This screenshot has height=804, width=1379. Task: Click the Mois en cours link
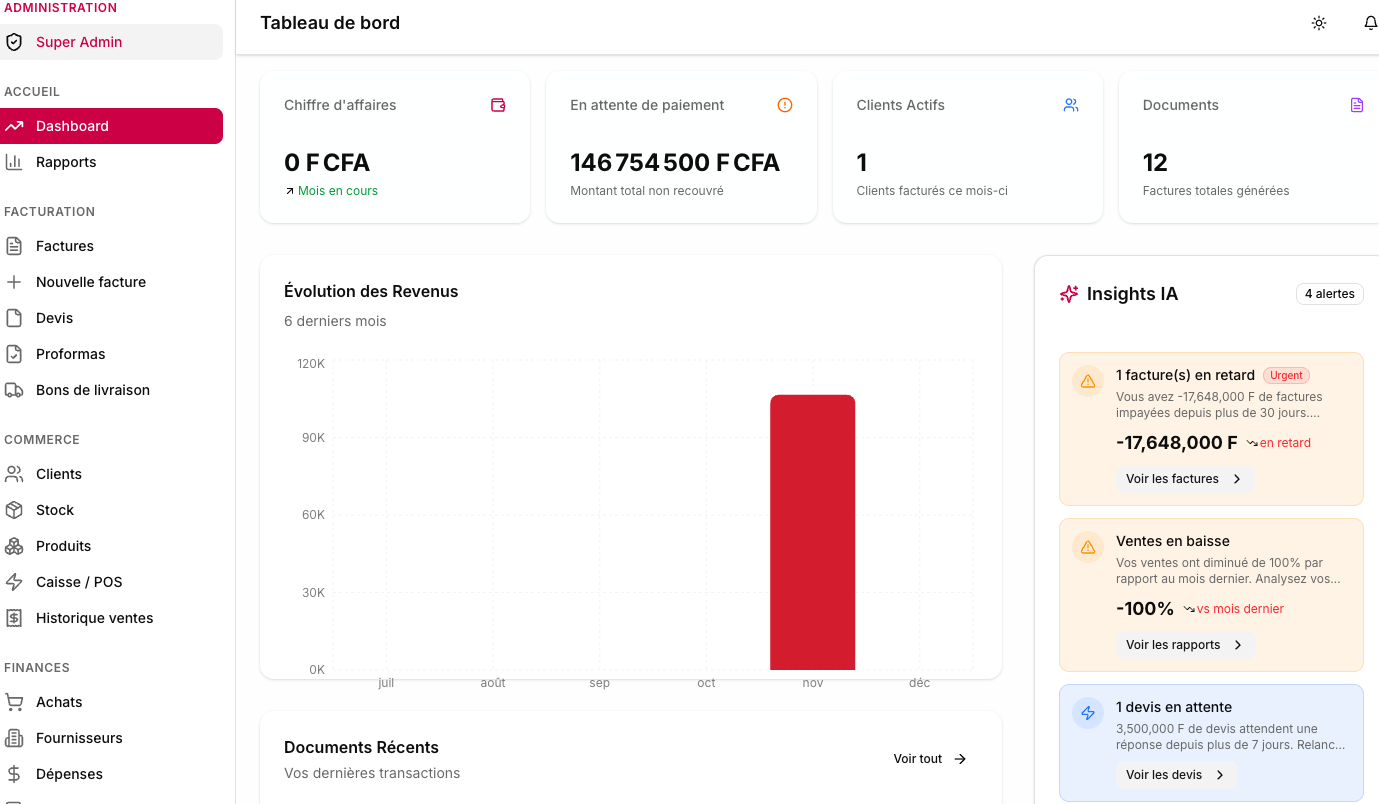336,190
